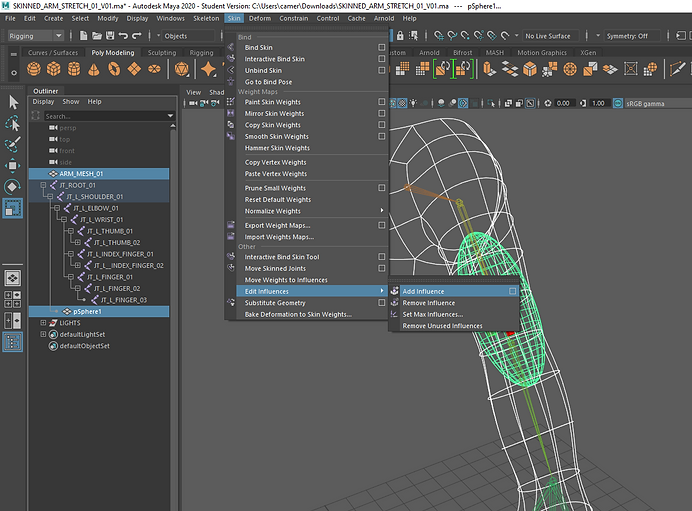This screenshot has height=511, width=692.
Task: Click the Outliner search field
Action: pos(105,116)
